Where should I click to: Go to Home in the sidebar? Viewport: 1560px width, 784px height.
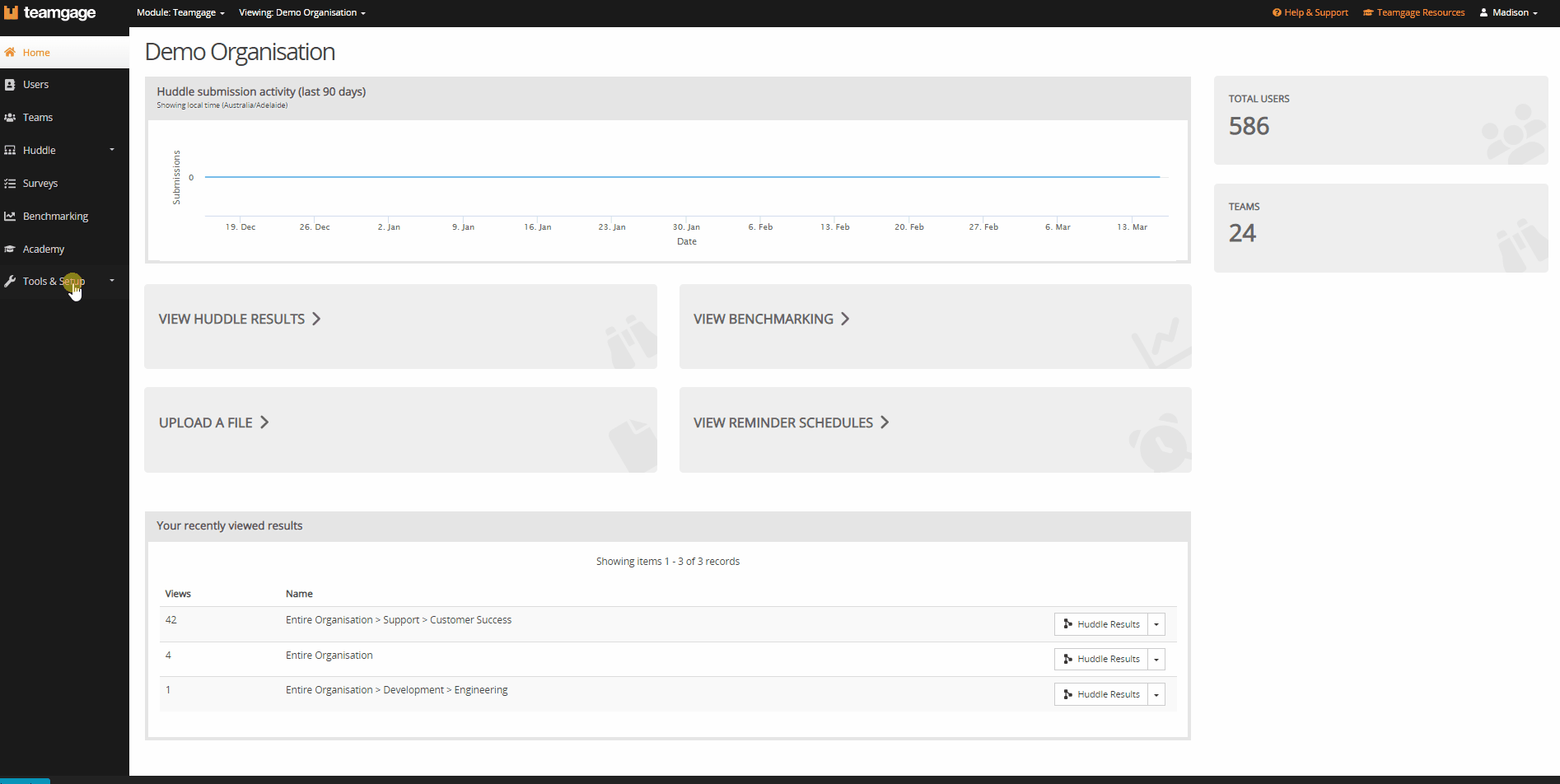point(64,52)
